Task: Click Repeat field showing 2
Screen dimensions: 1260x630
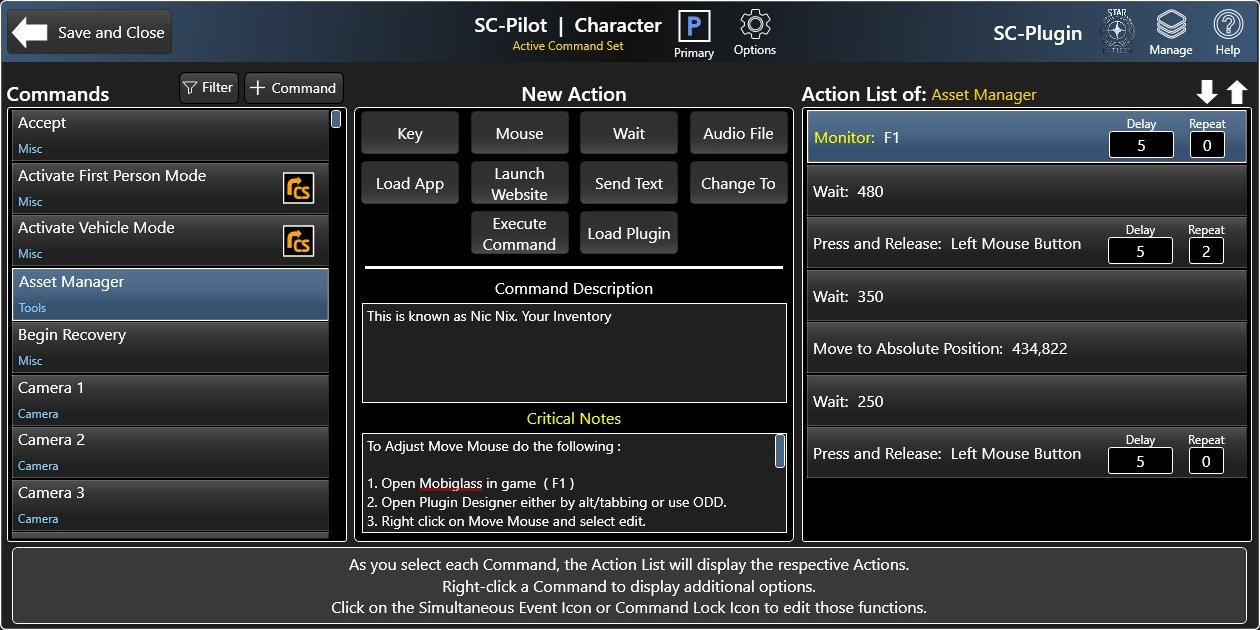Action: click(1206, 251)
